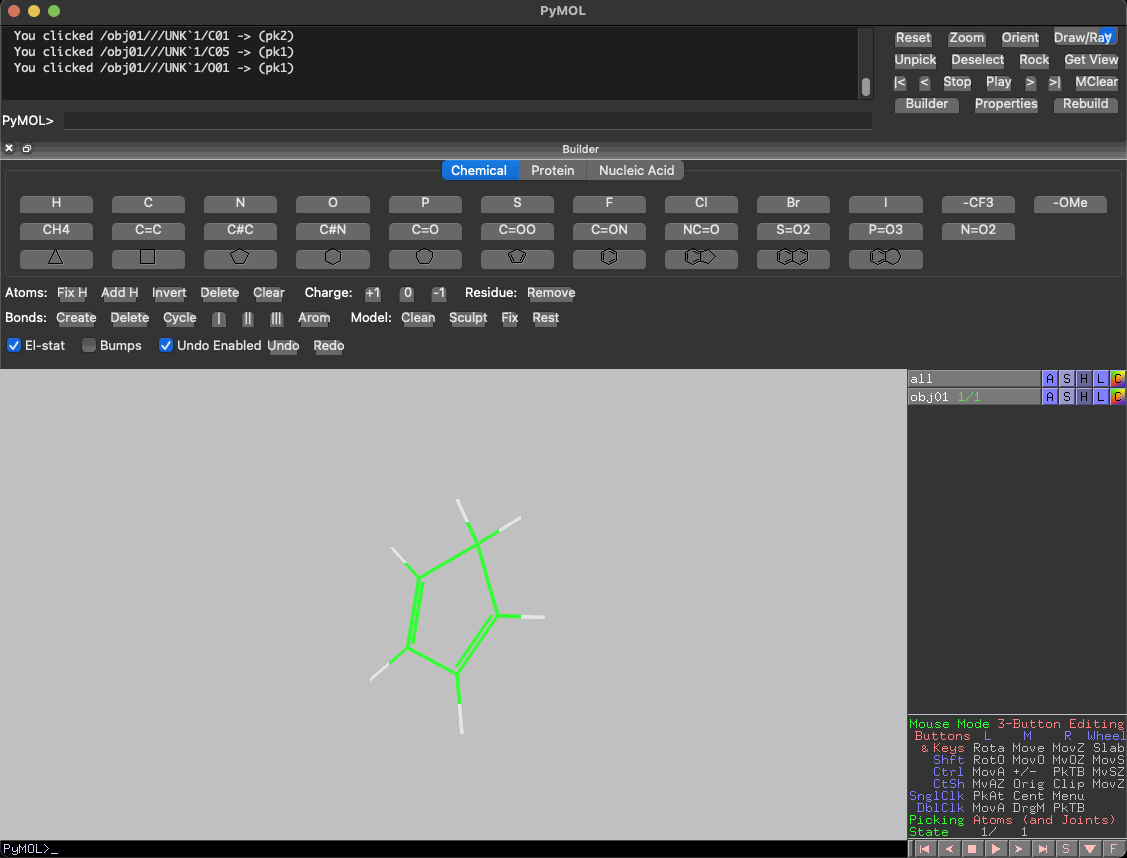Screen dimensions: 1127x858
Task: Set single bond order with | button
Action: 218,318
